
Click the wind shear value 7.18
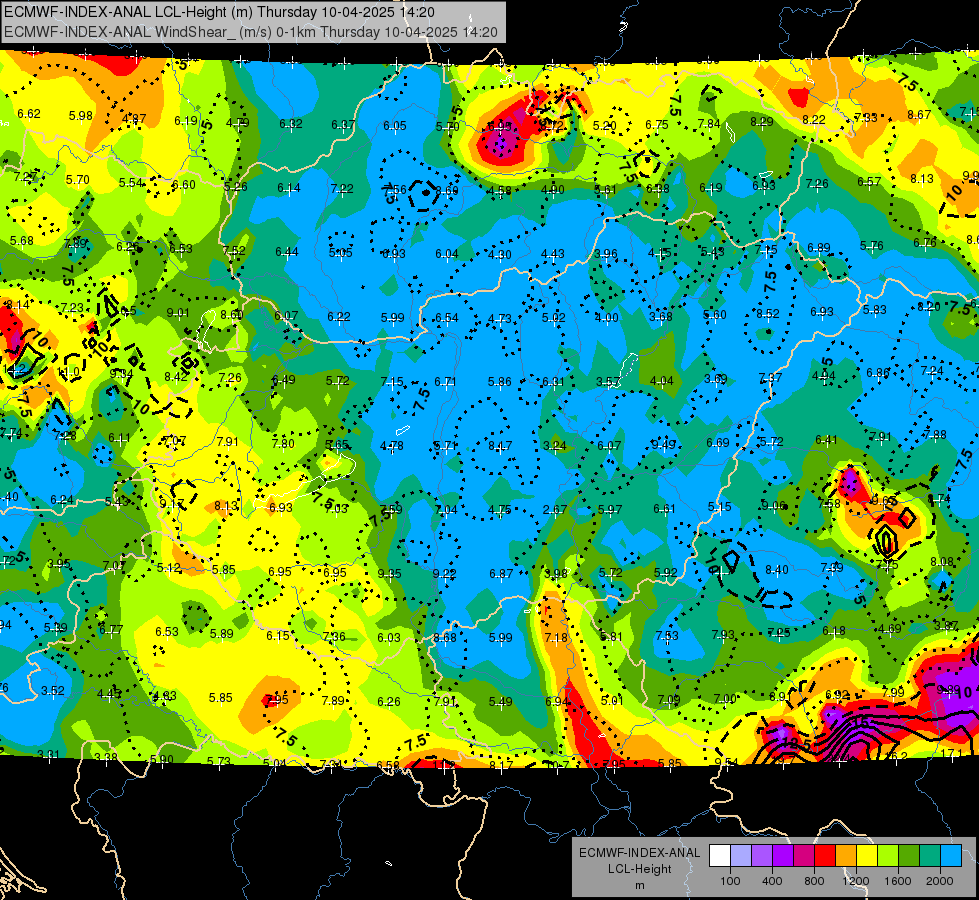(556, 638)
